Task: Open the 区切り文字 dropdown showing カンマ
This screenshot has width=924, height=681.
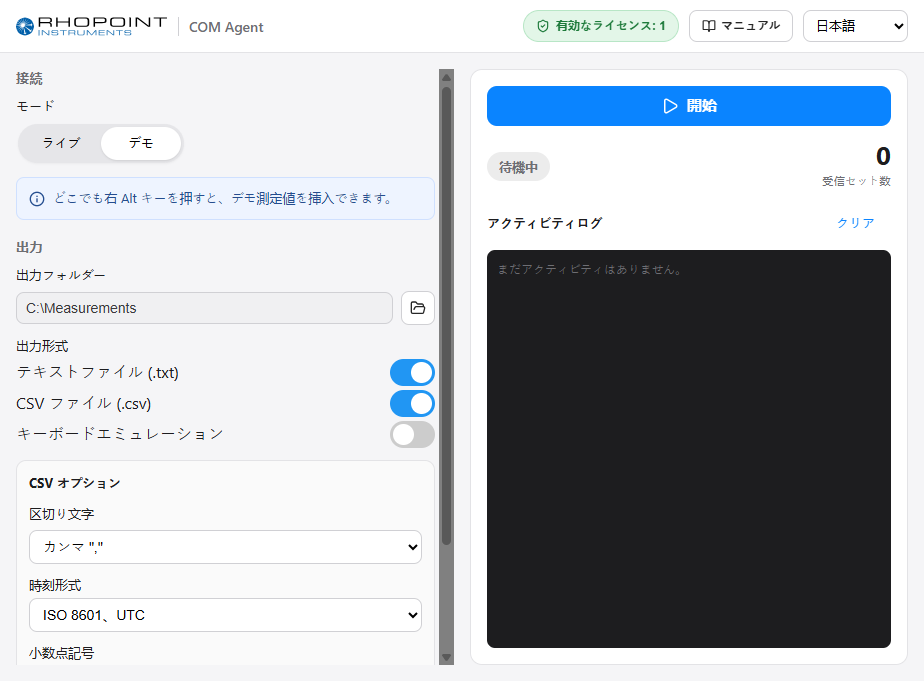Action: tap(225, 547)
